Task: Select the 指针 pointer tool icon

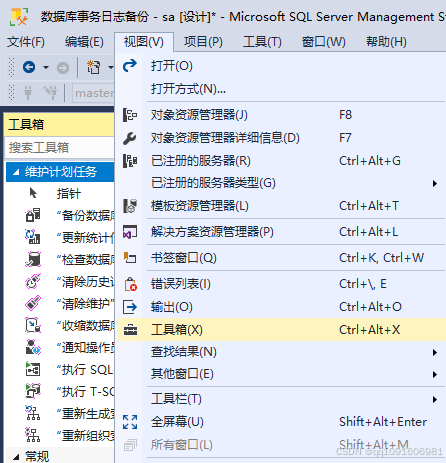Action: (x=33, y=193)
